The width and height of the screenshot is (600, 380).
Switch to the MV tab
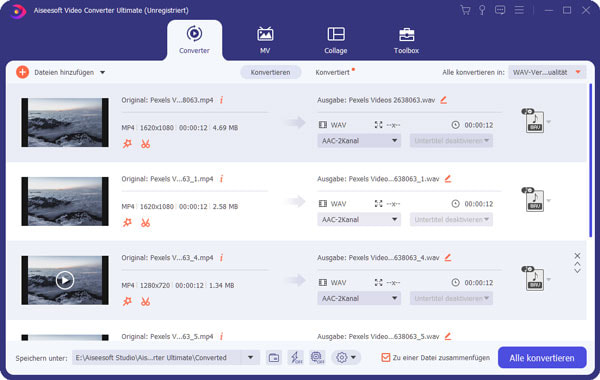pyautogui.click(x=265, y=40)
